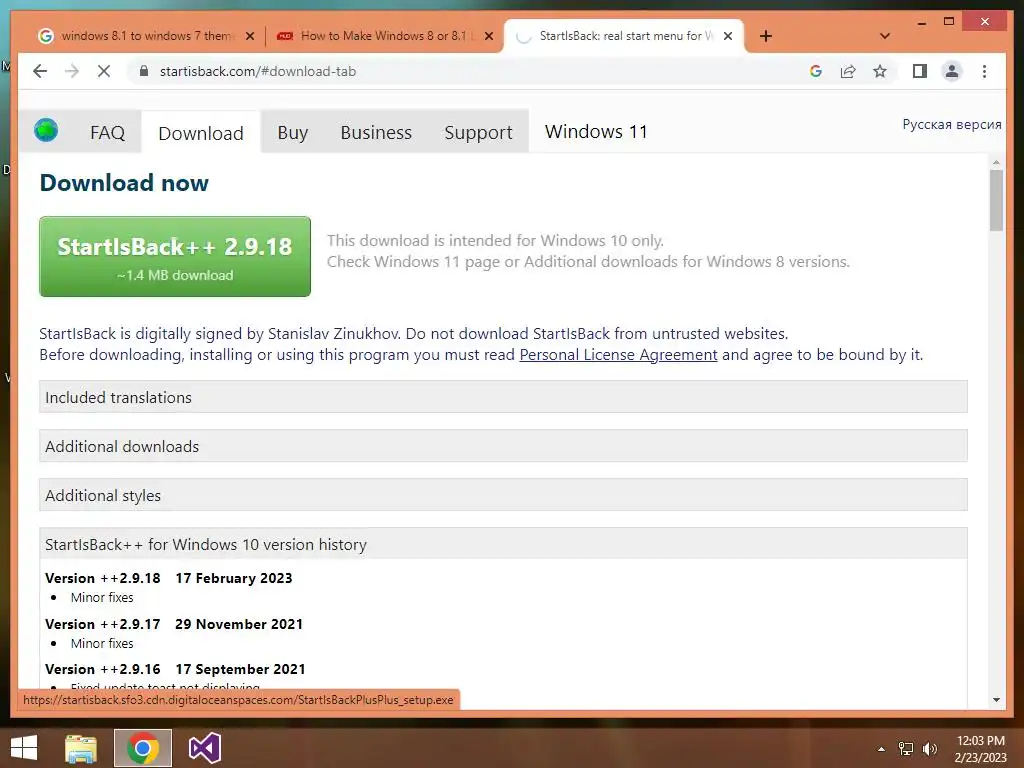Click Chrome icon in taskbar
The height and width of the screenshot is (768, 1024).
(143, 748)
